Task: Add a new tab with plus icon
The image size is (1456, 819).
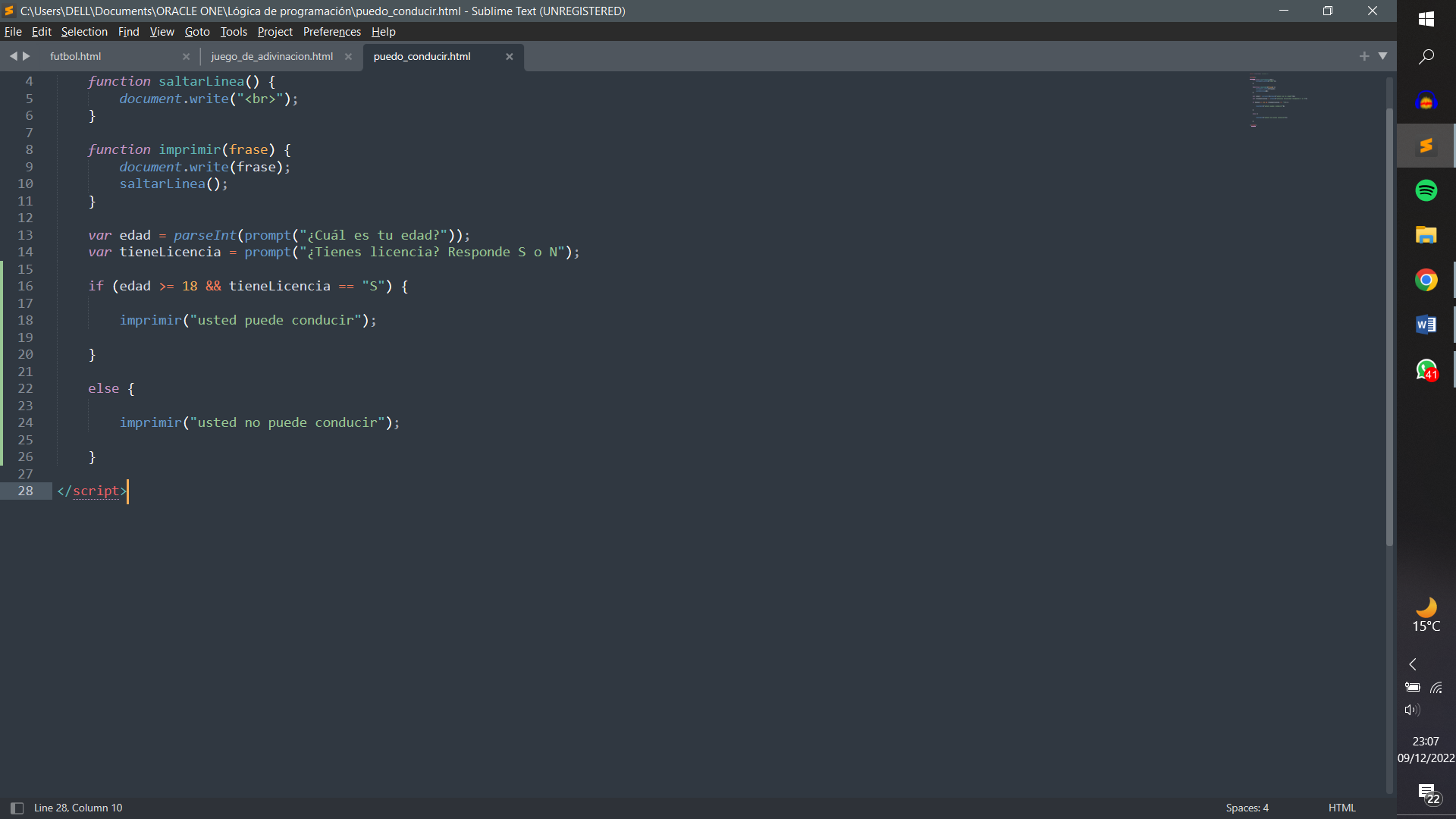Action: [1364, 56]
